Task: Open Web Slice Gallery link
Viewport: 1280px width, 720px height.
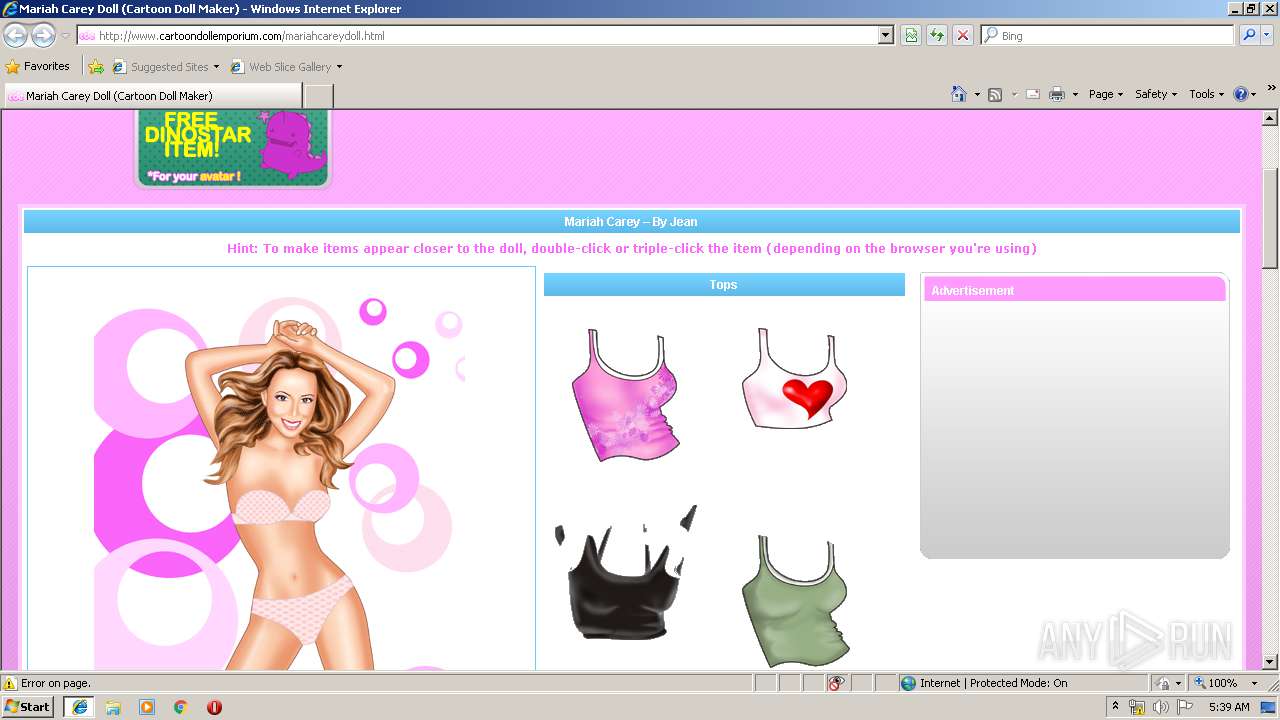Action: pyautogui.click(x=286, y=67)
